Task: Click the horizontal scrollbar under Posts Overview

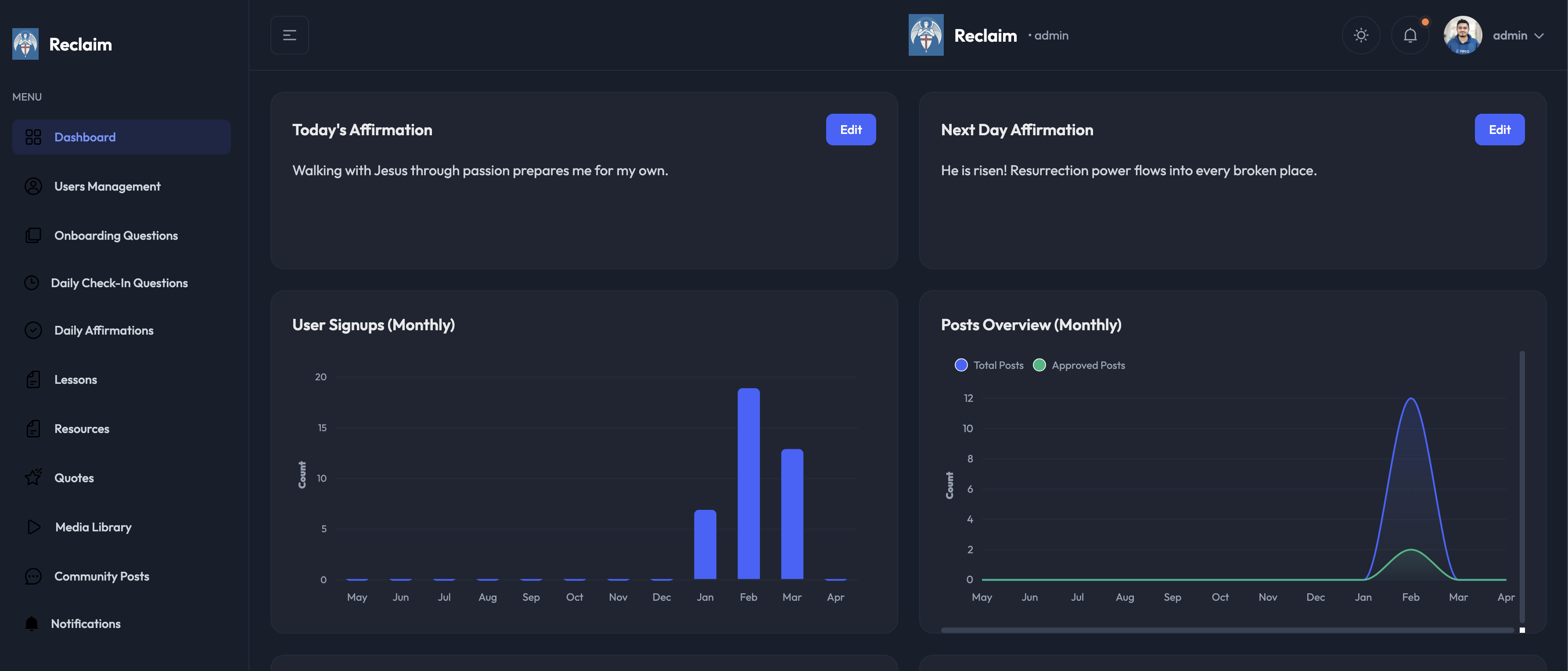Action: point(1227,630)
